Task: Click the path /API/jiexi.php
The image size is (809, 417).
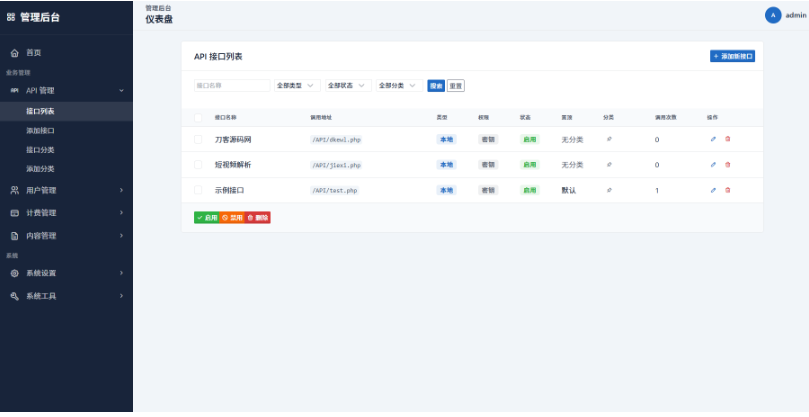Action: (x=336, y=165)
